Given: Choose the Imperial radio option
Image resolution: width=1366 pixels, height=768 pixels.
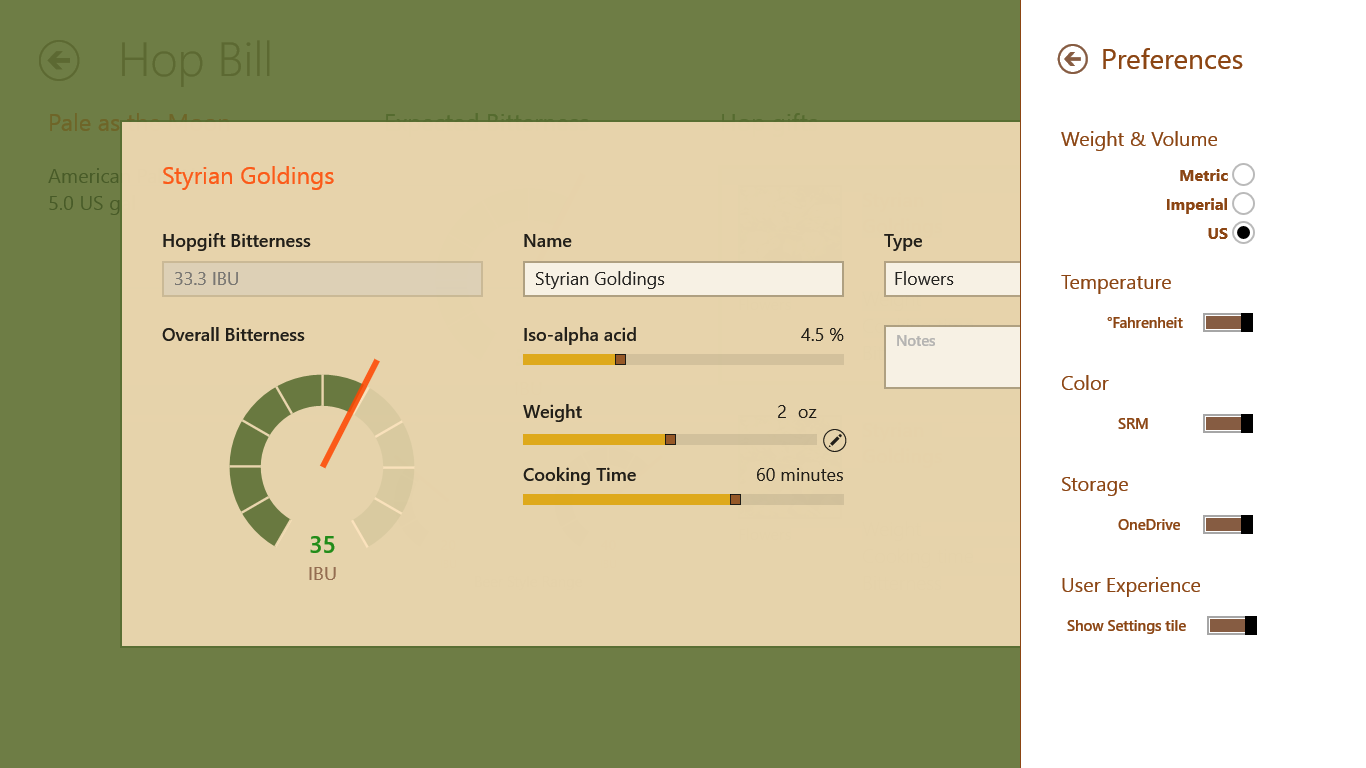Looking at the screenshot, I should [x=1243, y=204].
